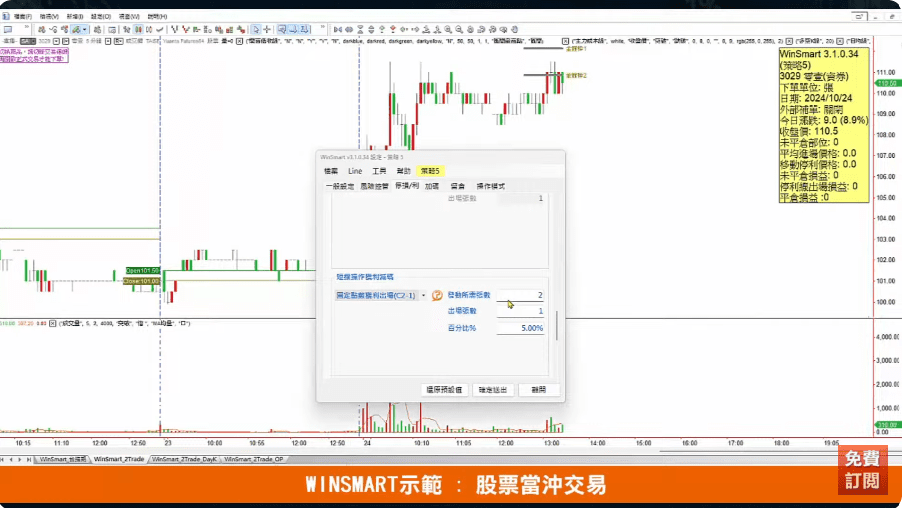The height and width of the screenshot is (508, 902).
Task: Switch to the 加碼 tab
Action: point(432,186)
